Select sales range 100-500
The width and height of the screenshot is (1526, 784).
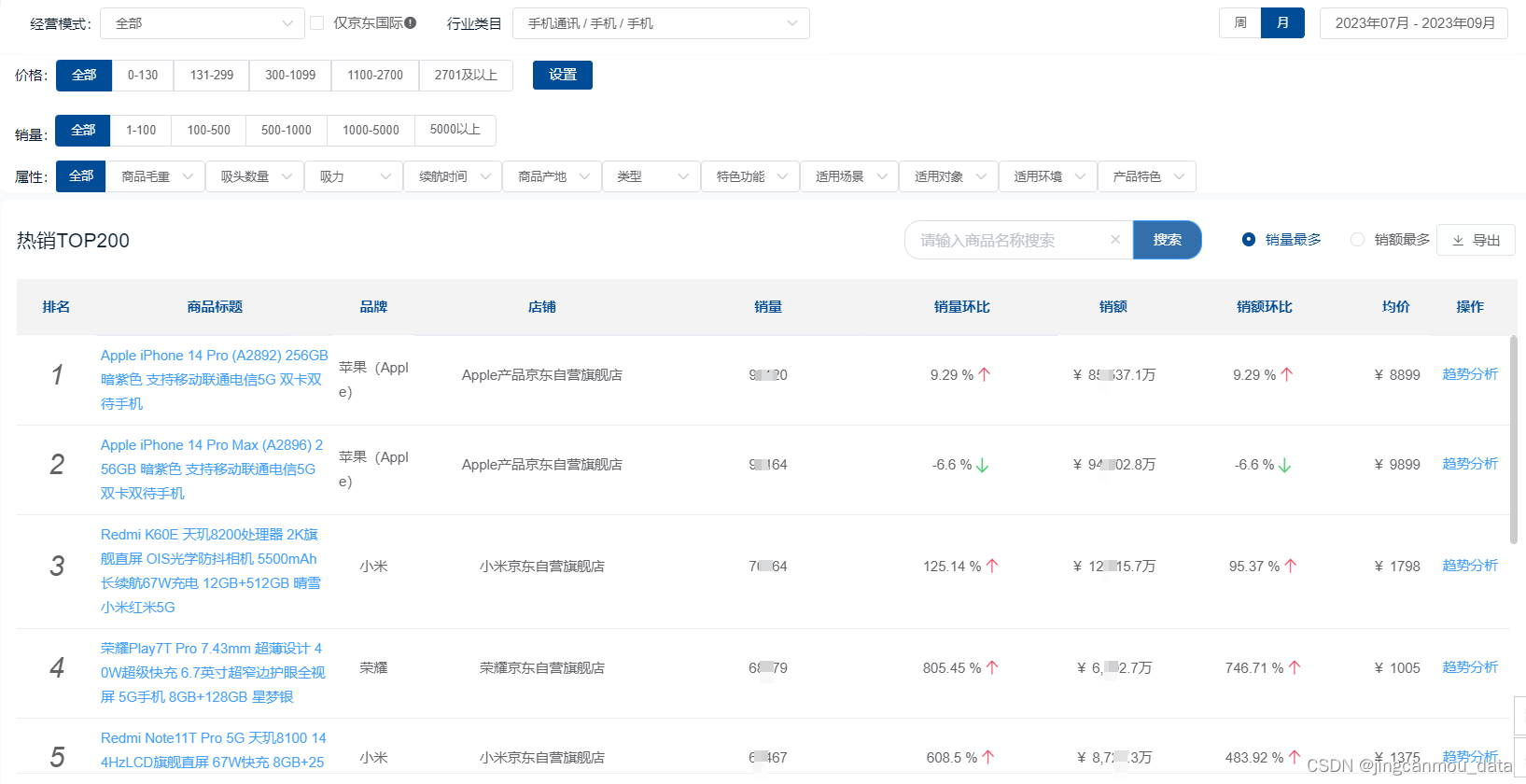click(x=208, y=130)
